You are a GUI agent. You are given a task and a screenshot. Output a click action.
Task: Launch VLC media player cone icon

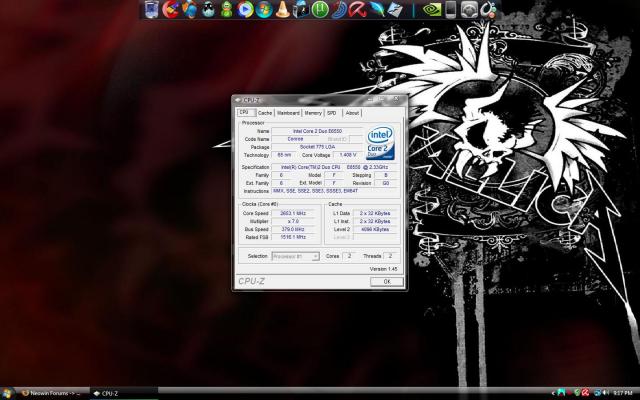tap(282, 9)
